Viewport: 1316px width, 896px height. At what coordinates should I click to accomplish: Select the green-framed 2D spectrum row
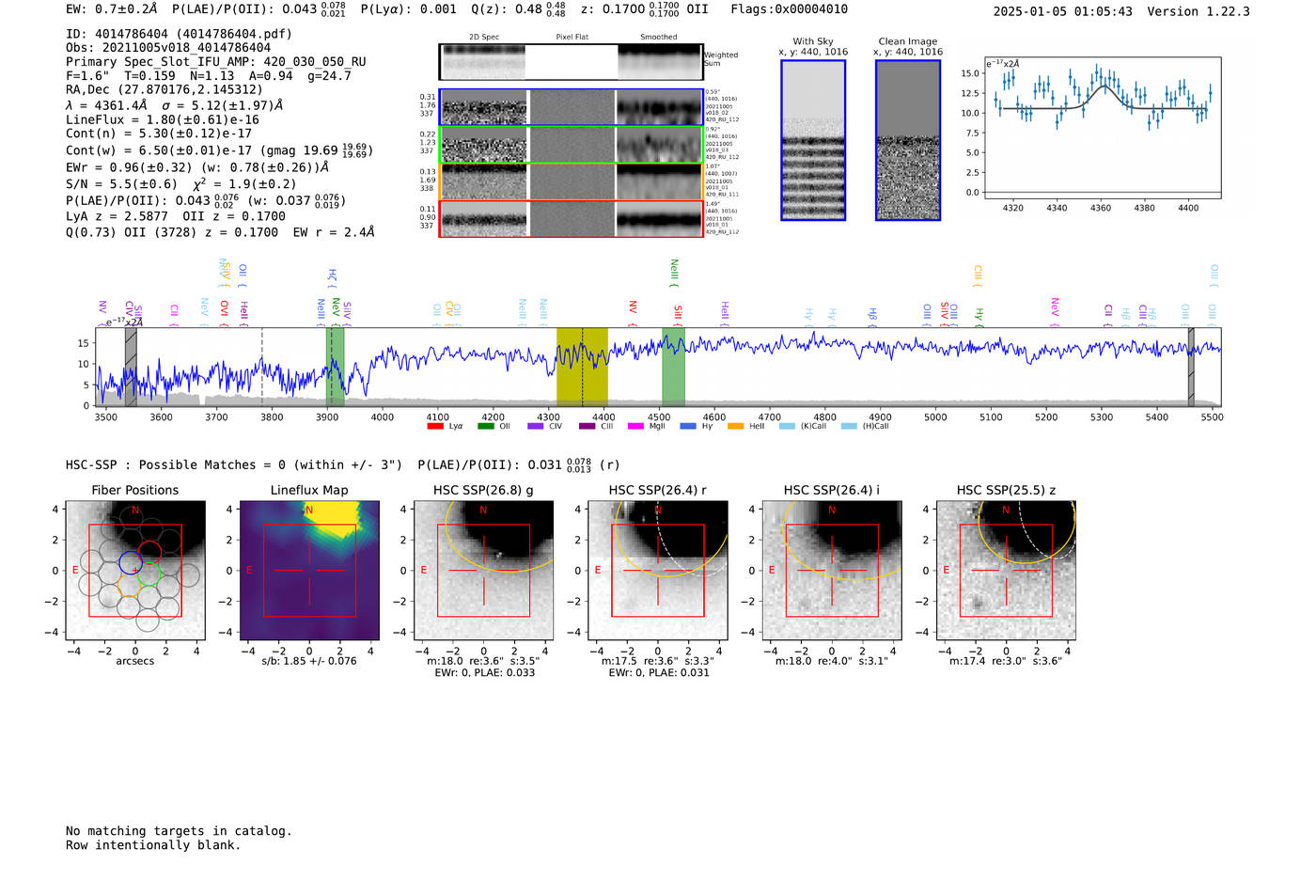point(572,145)
